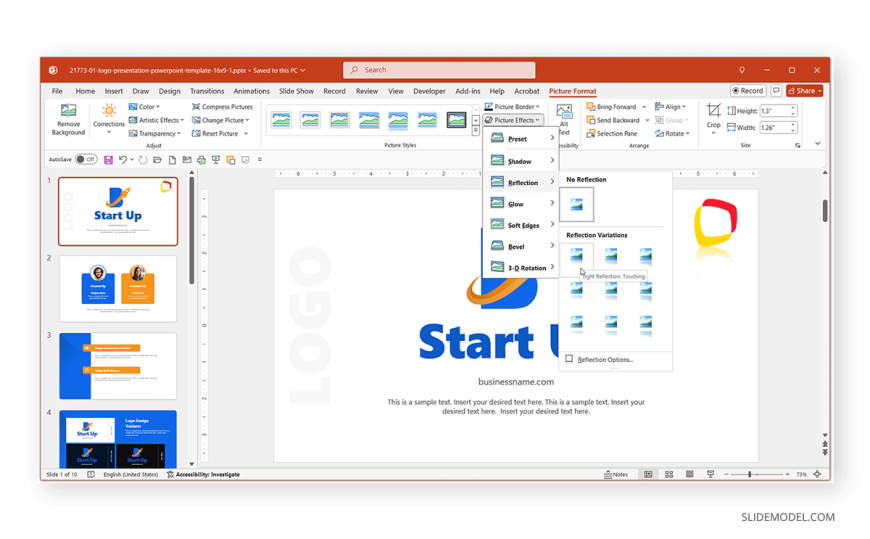The width and height of the screenshot is (870, 539).
Task: Click the Picture Effects dropdown
Action: [x=512, y=120]
